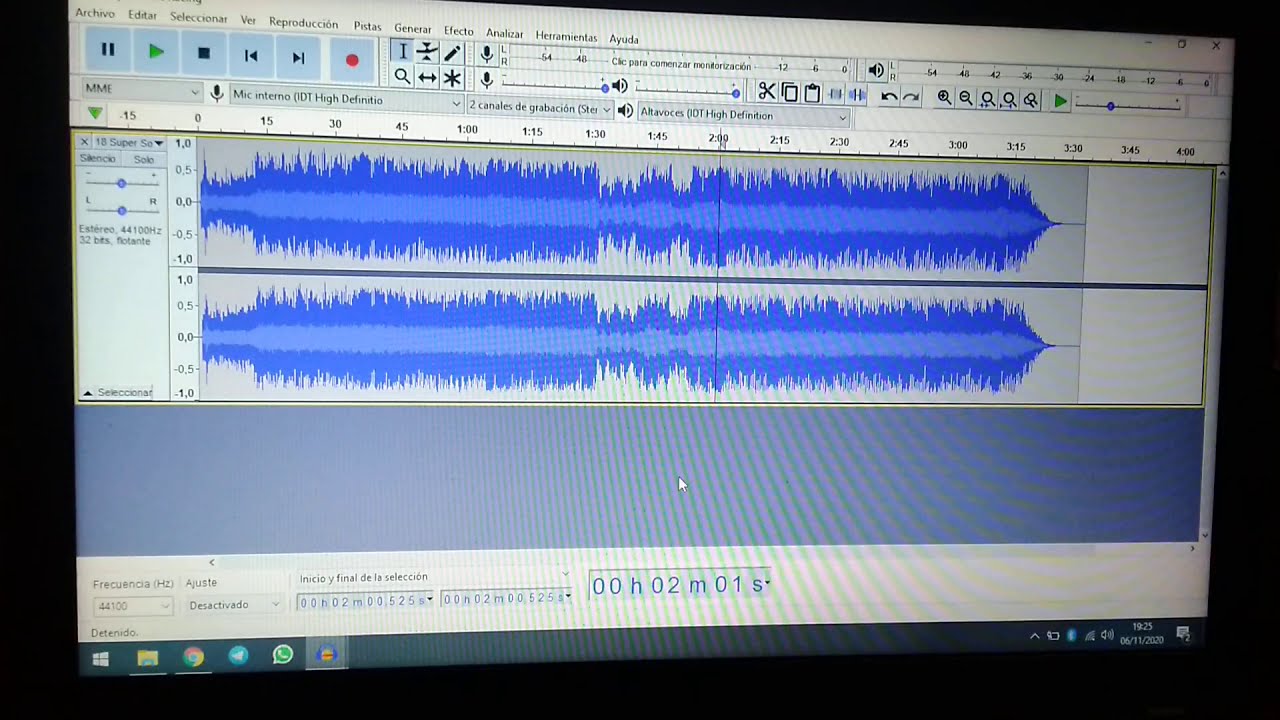Adjust the playback volume slider
Screen dimensions: 1280x720
point(686,92)
